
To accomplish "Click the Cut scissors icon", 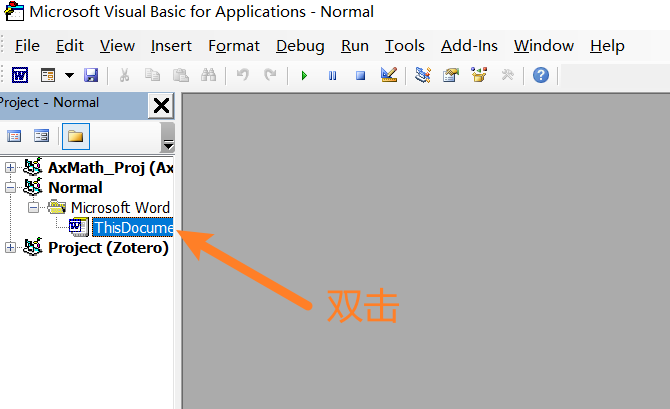I will click(124, 76).
